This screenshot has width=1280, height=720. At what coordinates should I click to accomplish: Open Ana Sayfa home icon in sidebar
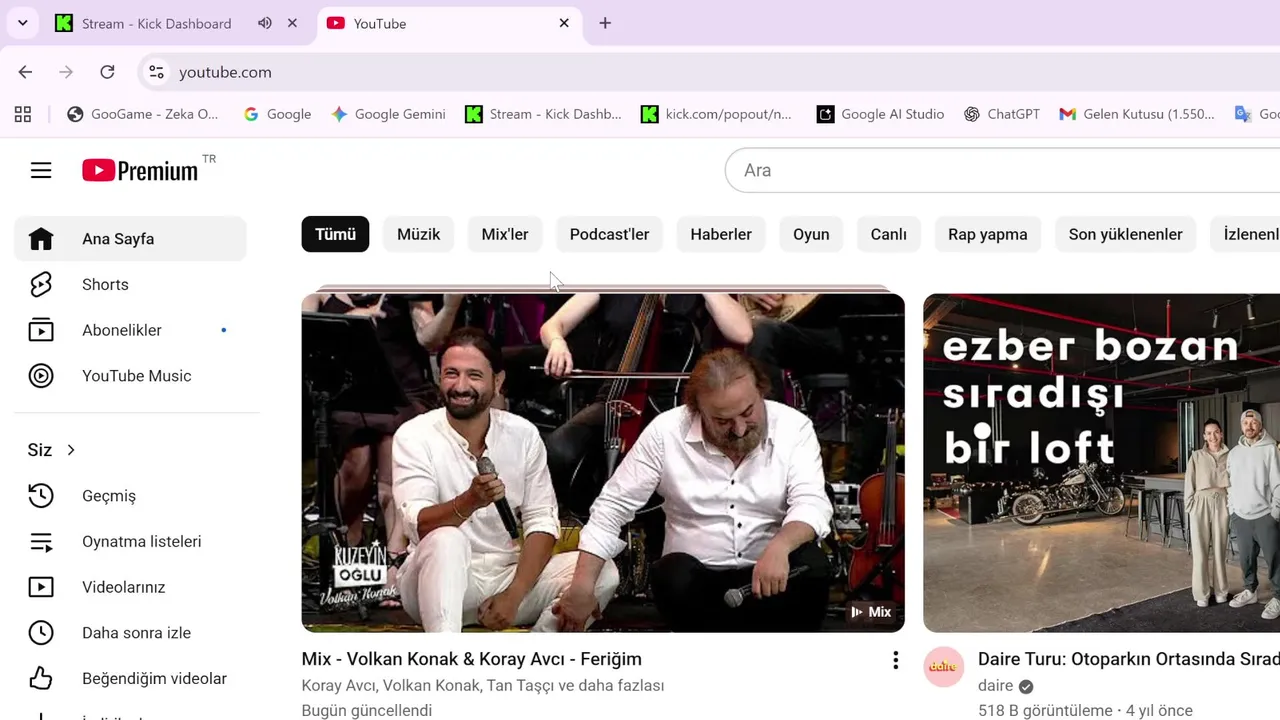[41, 239]
